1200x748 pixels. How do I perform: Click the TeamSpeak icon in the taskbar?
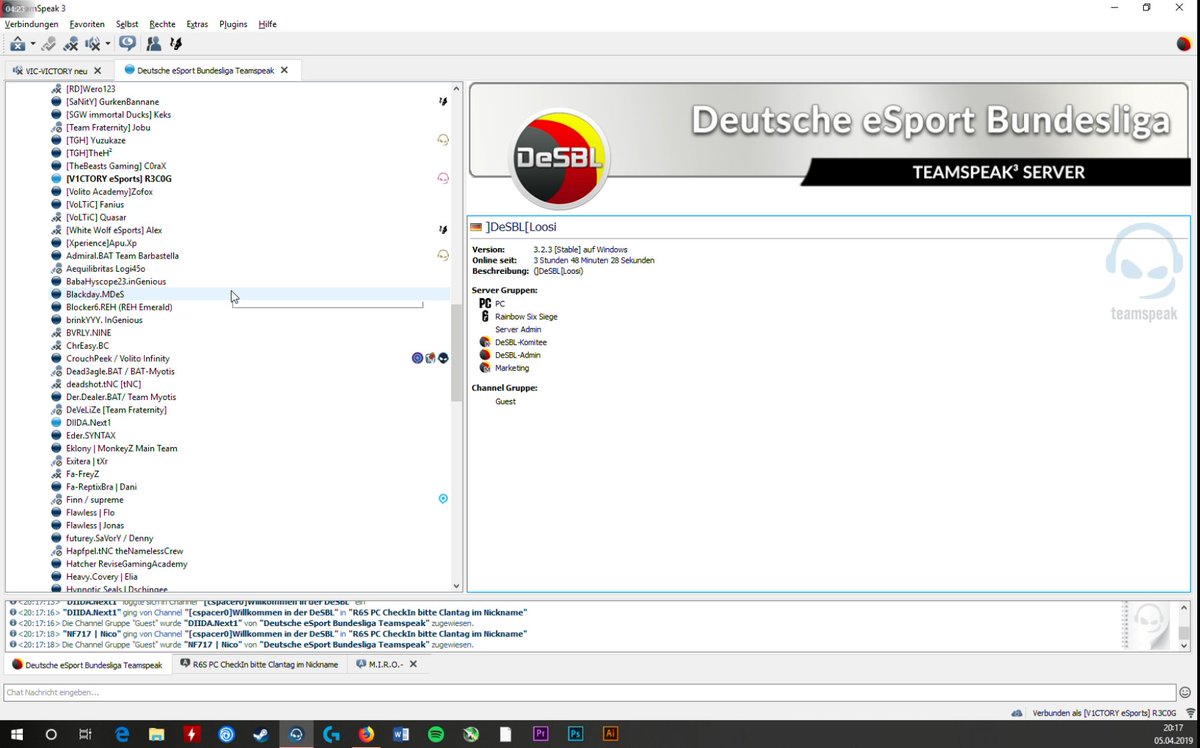296,734
